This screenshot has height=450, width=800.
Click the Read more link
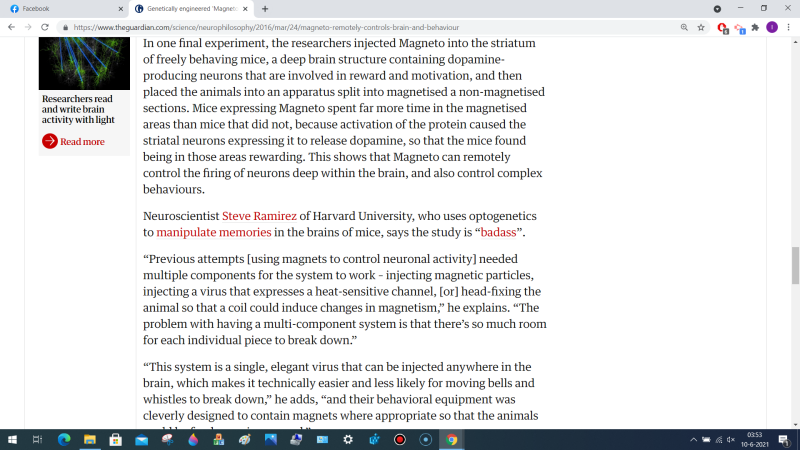coord(82,142)
